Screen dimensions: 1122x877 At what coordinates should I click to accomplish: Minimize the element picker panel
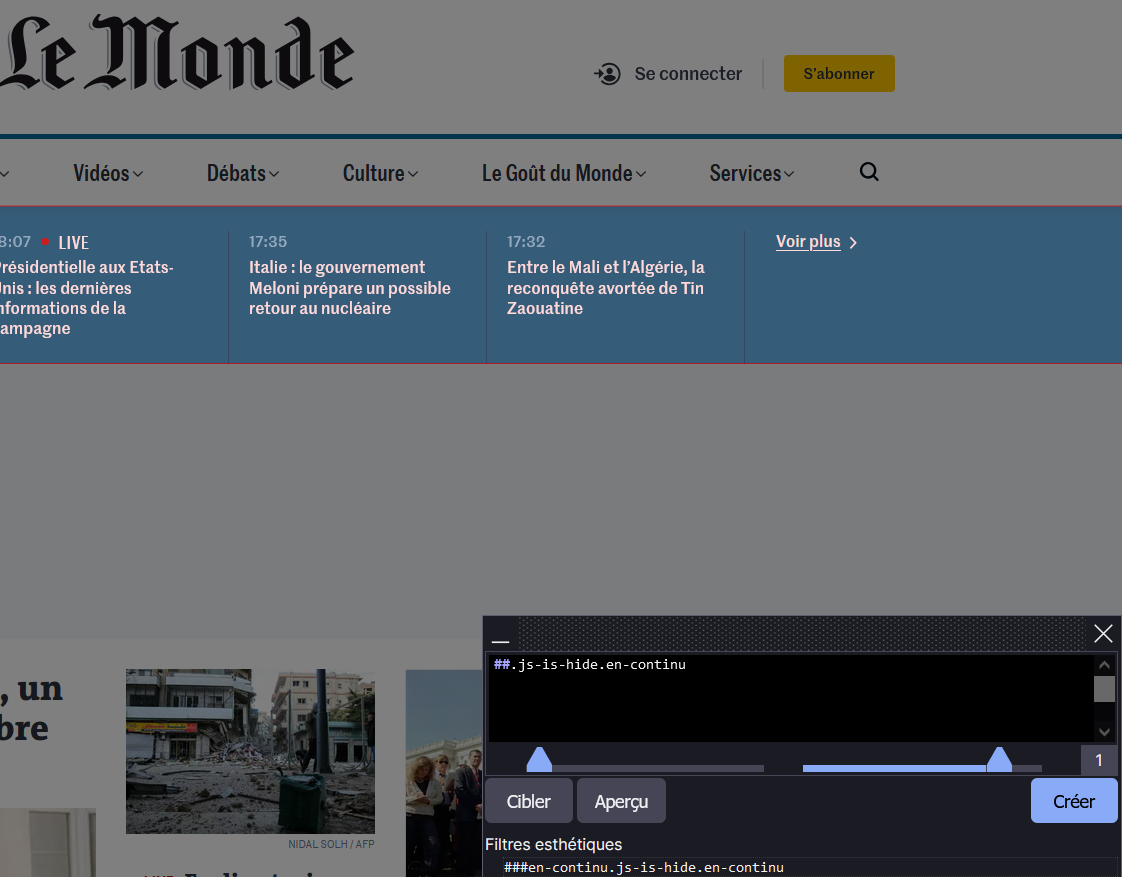coord(500,634)
